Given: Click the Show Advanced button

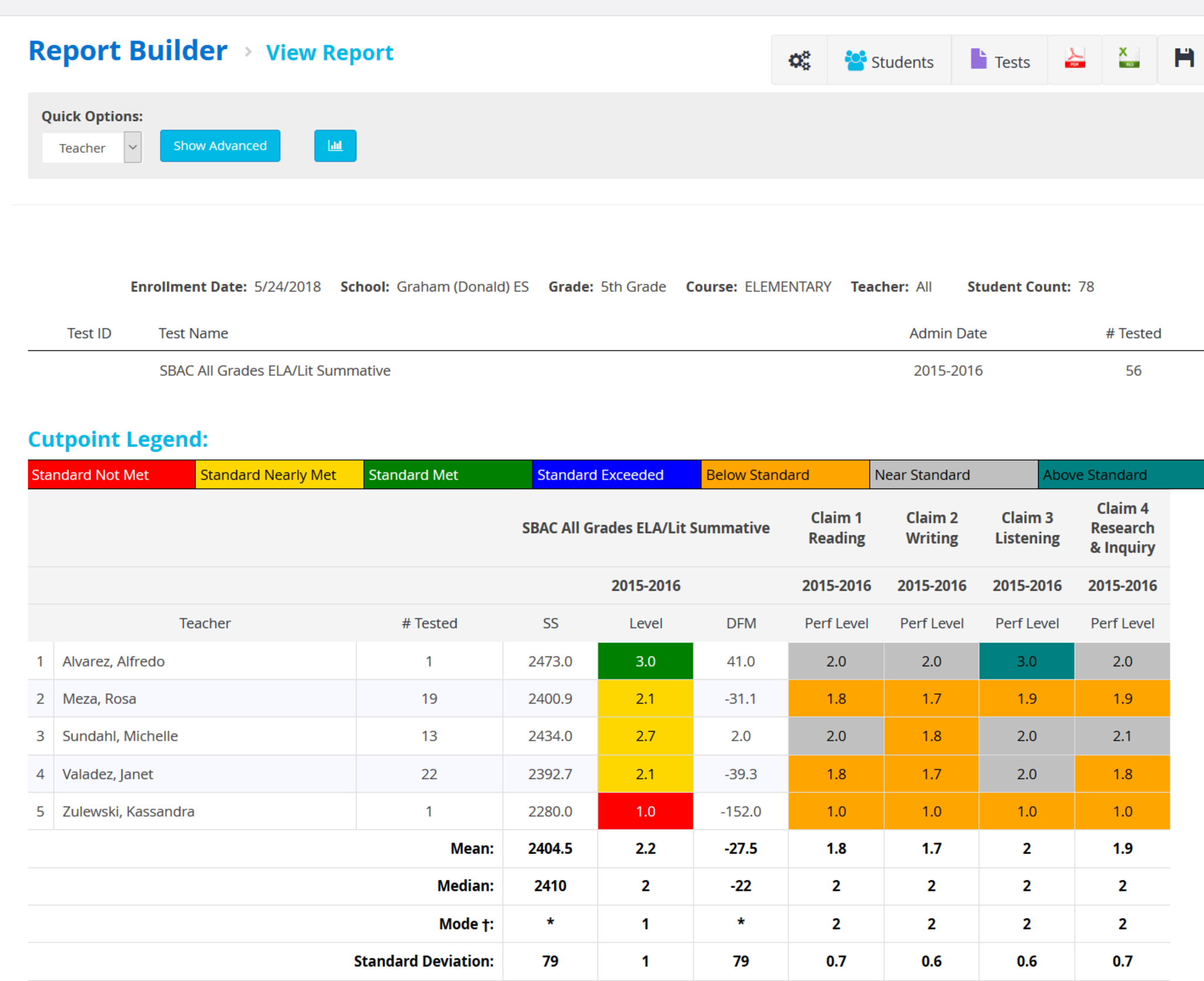Looking at the screenshot, I should tap(220, 146).
